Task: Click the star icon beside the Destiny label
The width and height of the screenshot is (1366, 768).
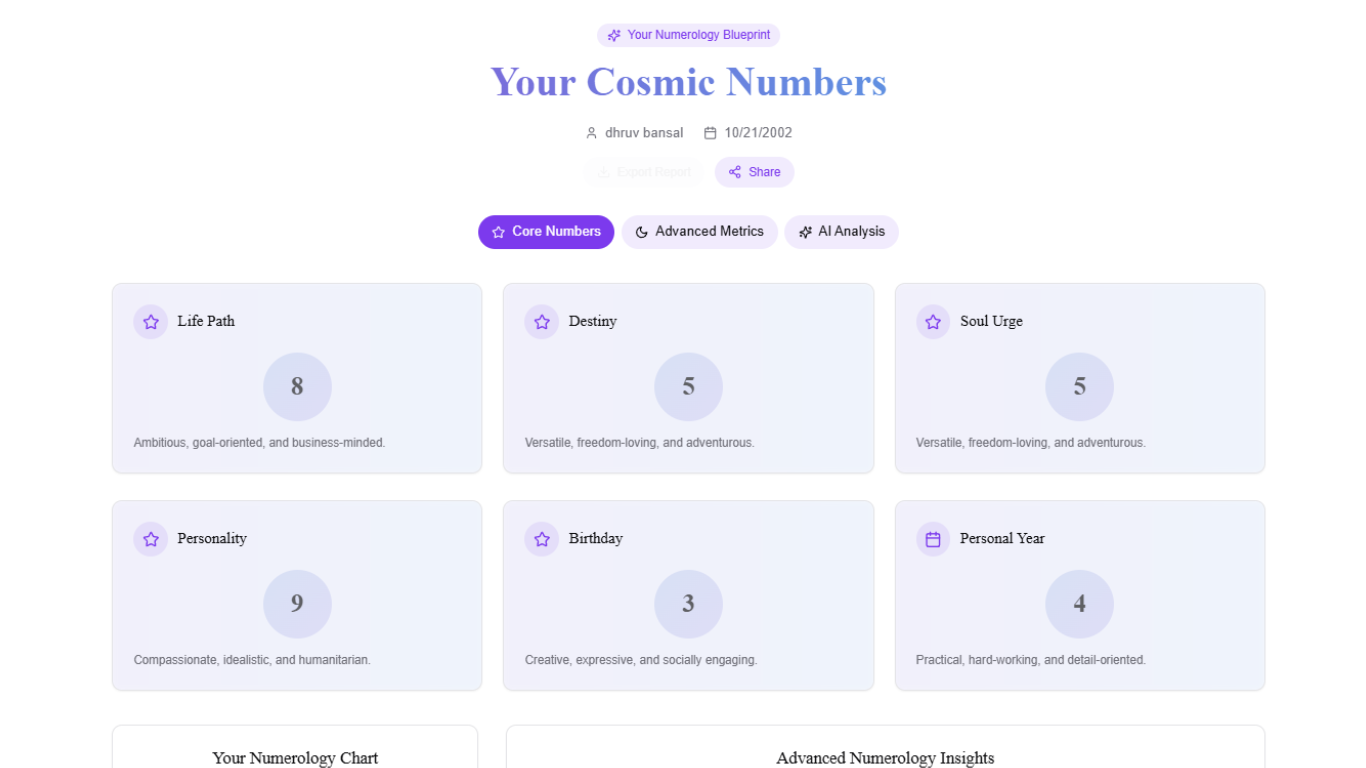Action: point(542,322)
